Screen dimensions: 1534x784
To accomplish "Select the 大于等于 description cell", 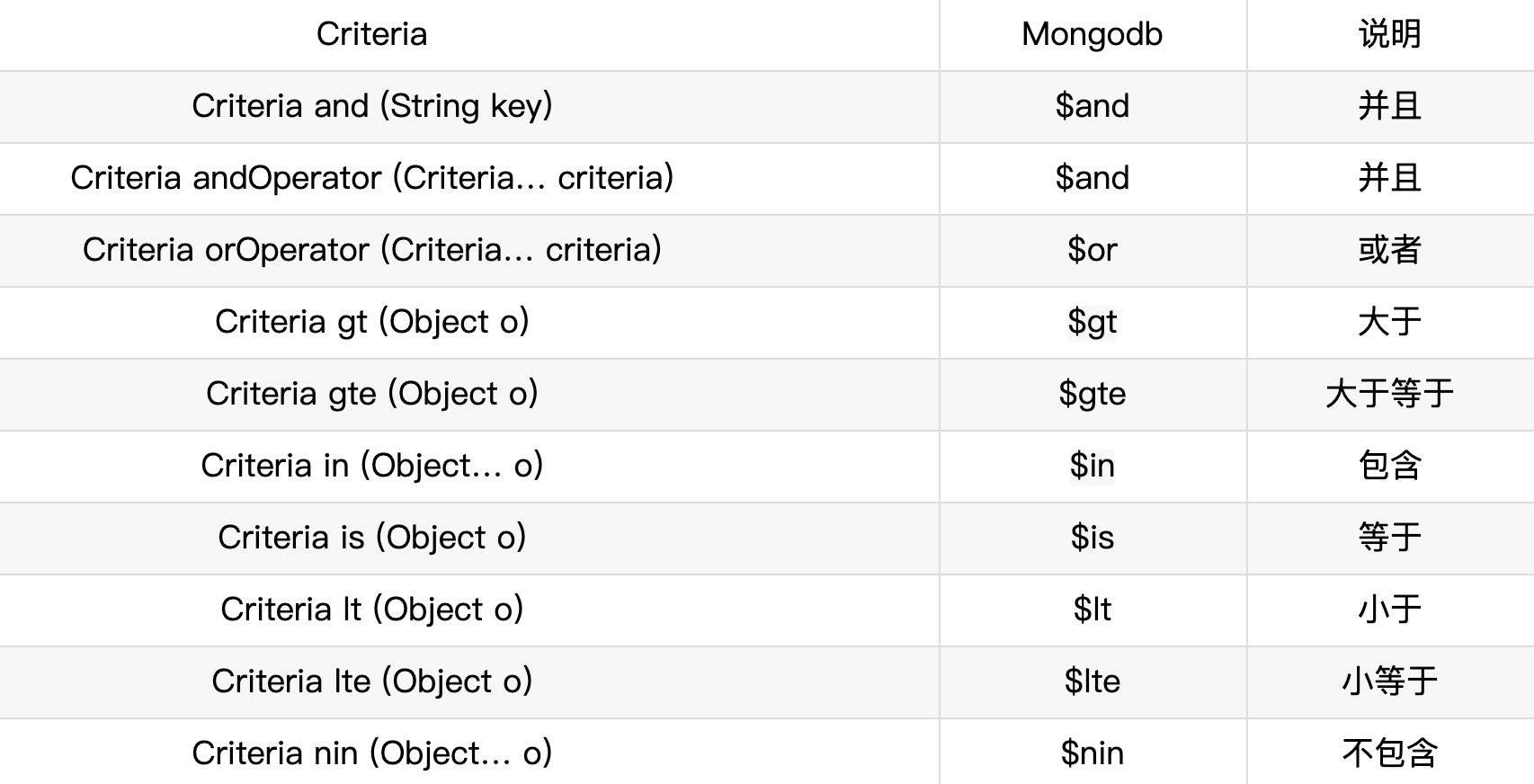I will tap(1389, 394).
